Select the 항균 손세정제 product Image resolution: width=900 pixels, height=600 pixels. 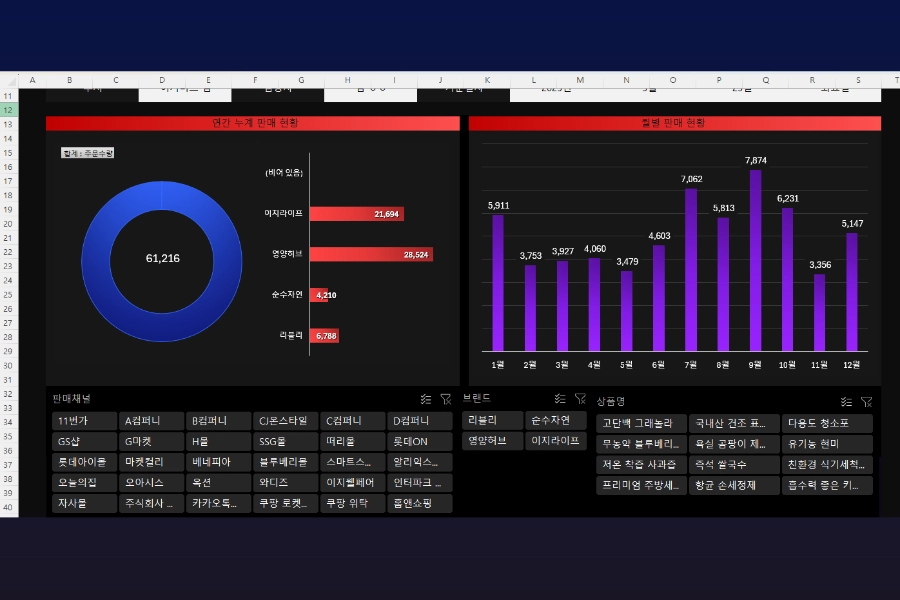coord(733,486)
